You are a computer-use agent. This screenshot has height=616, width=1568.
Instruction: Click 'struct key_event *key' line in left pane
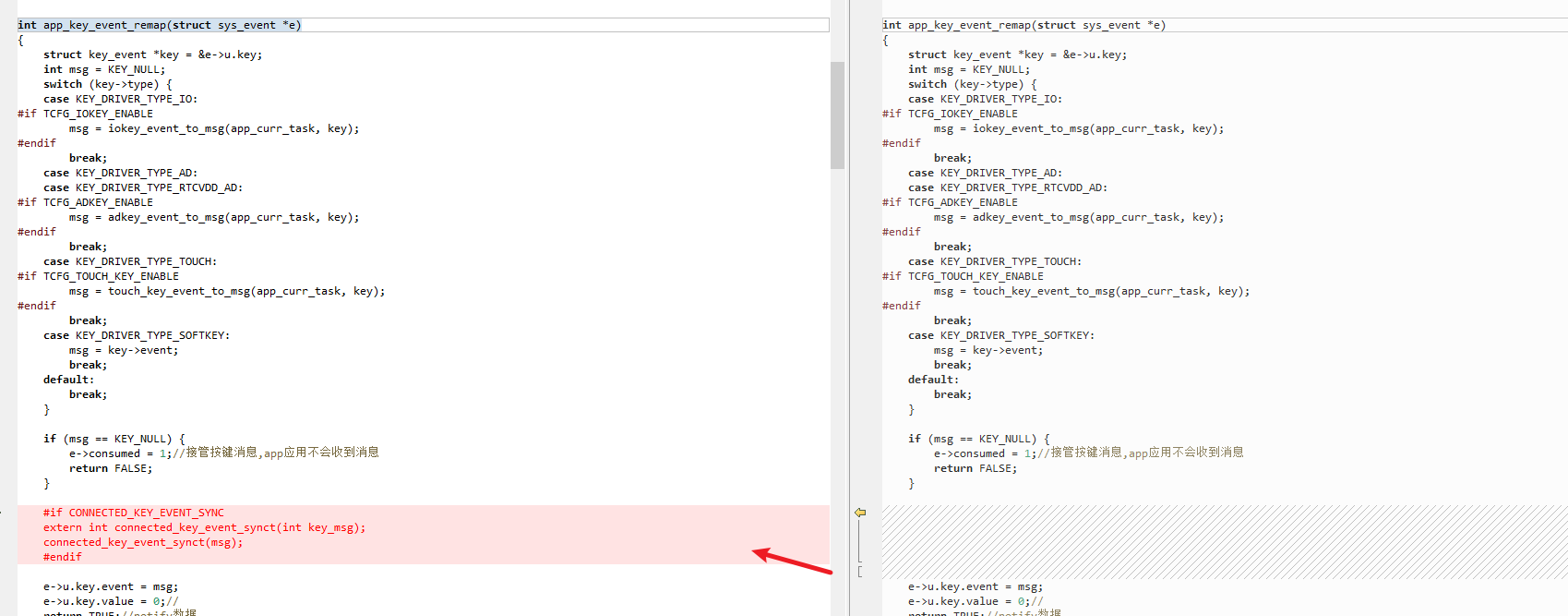point(152,54)
